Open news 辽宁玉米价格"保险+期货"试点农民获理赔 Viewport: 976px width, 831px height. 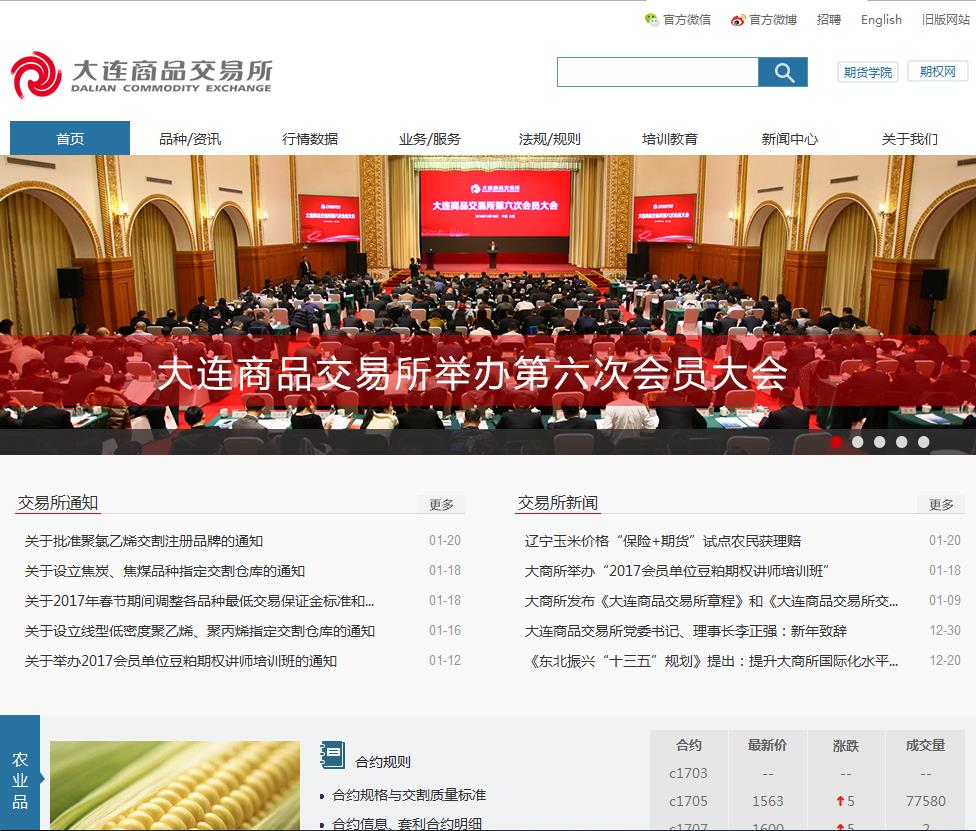tap(663, 541)
